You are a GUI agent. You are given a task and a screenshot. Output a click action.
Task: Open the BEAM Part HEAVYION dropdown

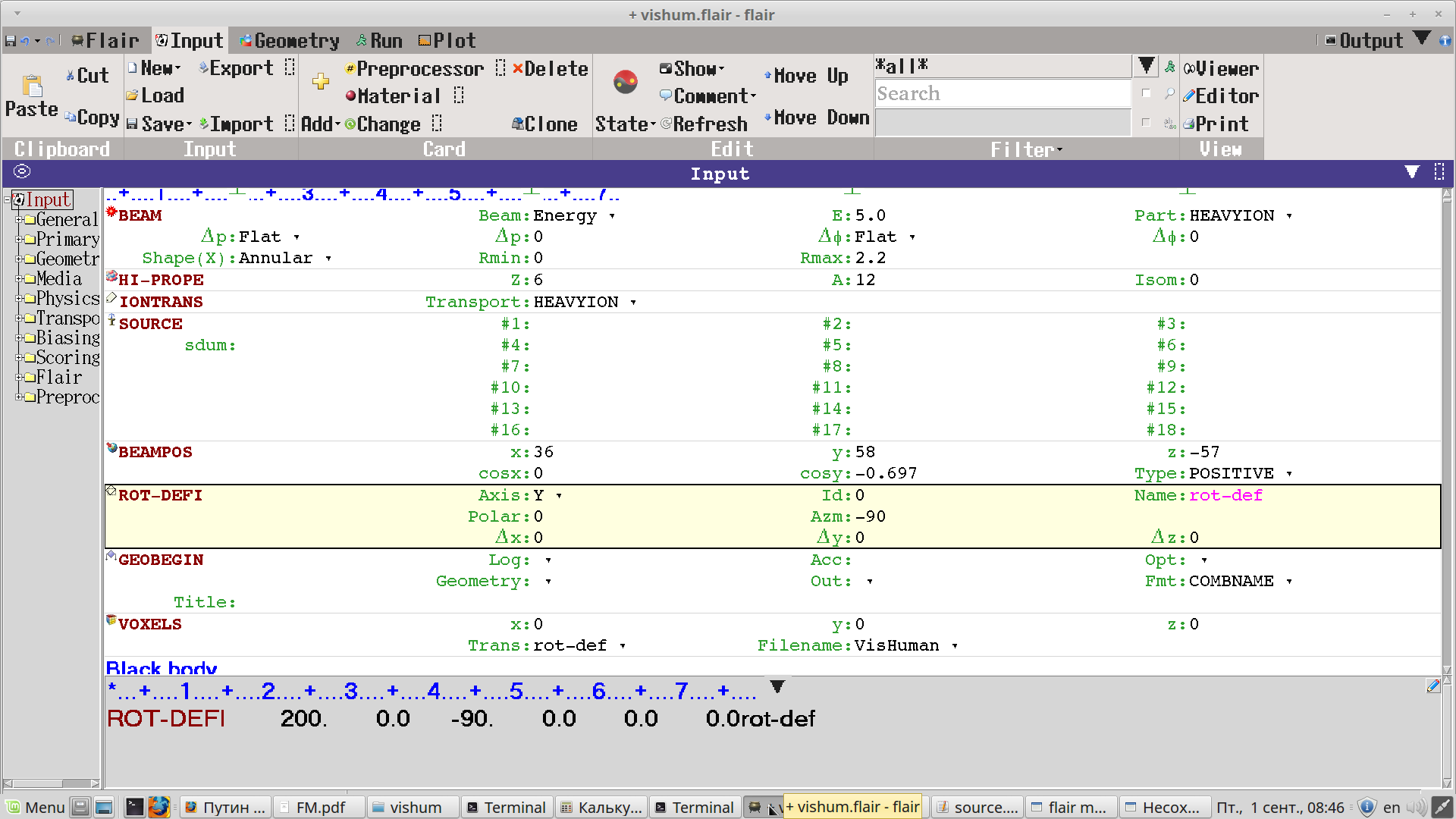point(1289,216)
